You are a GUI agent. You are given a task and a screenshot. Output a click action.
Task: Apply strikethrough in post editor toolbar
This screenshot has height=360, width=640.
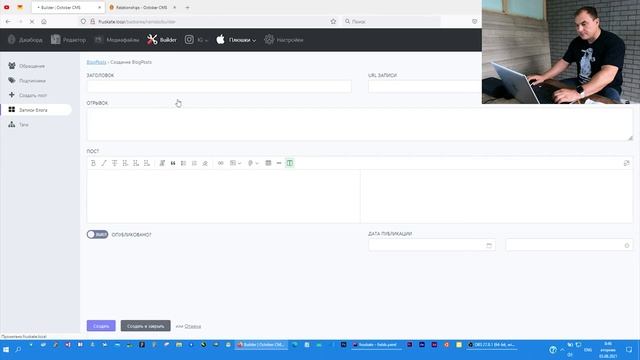click(x=115, y=163)
